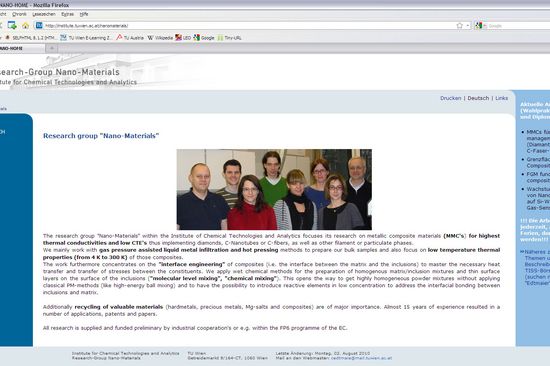Click the LEO bookmark favicon
This screenshot has height=366, width=550.
point(178,38)
